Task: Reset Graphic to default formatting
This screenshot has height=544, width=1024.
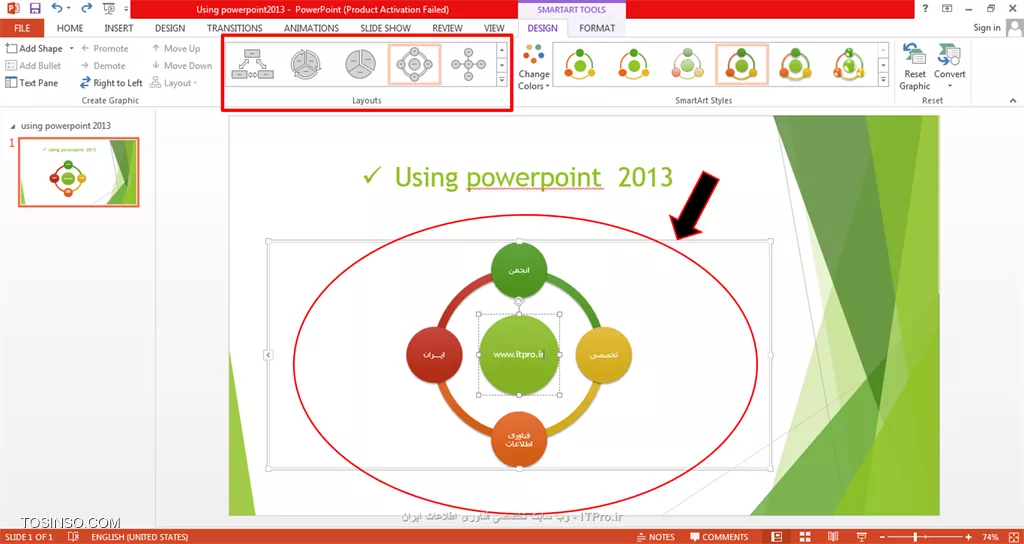Action: [914, 67]
